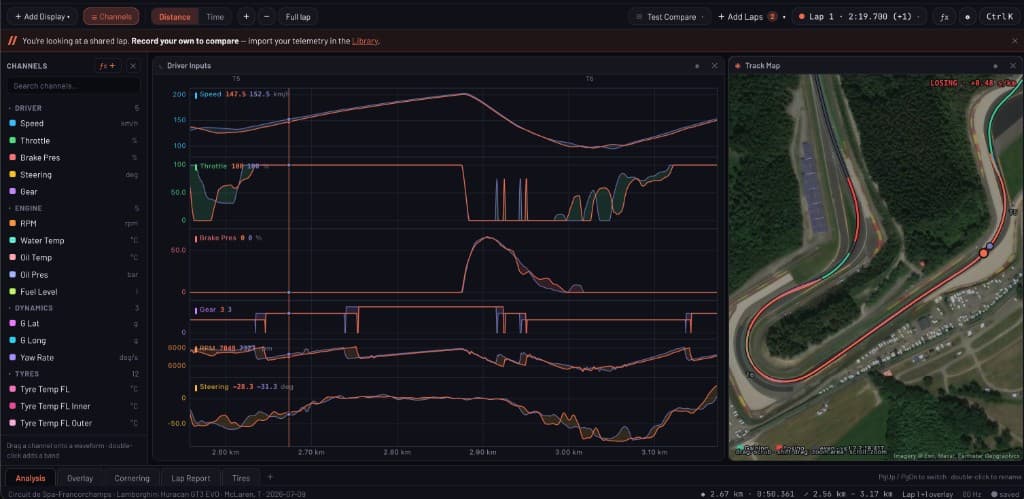Select the Oil Temp channel

(x=73, y=257)
